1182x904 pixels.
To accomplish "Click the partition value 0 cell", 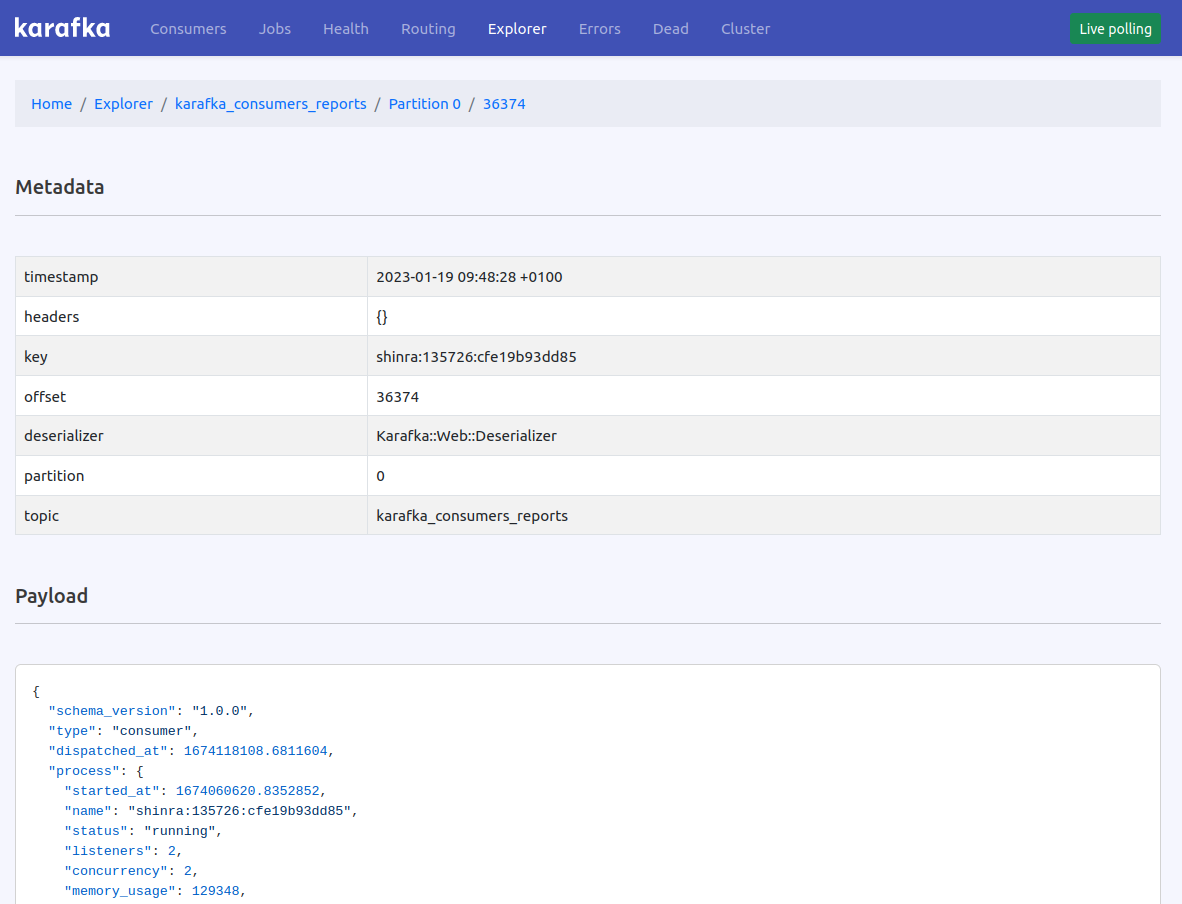I will pos(764,476).
